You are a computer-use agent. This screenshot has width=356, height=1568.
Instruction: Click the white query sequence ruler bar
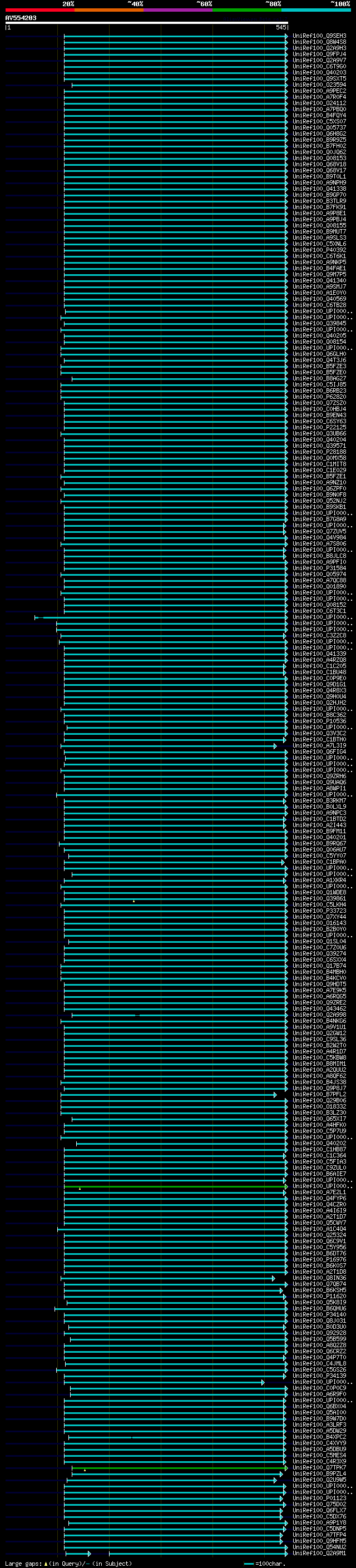[146, 23]
